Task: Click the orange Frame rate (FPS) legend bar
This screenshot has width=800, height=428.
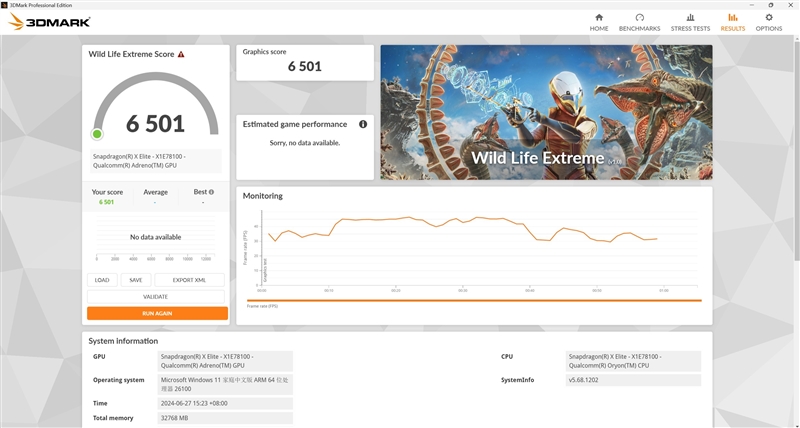Action: coord(474,300)
